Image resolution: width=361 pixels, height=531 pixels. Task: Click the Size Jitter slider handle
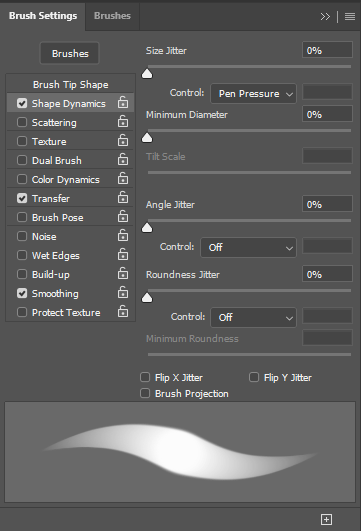147,73
